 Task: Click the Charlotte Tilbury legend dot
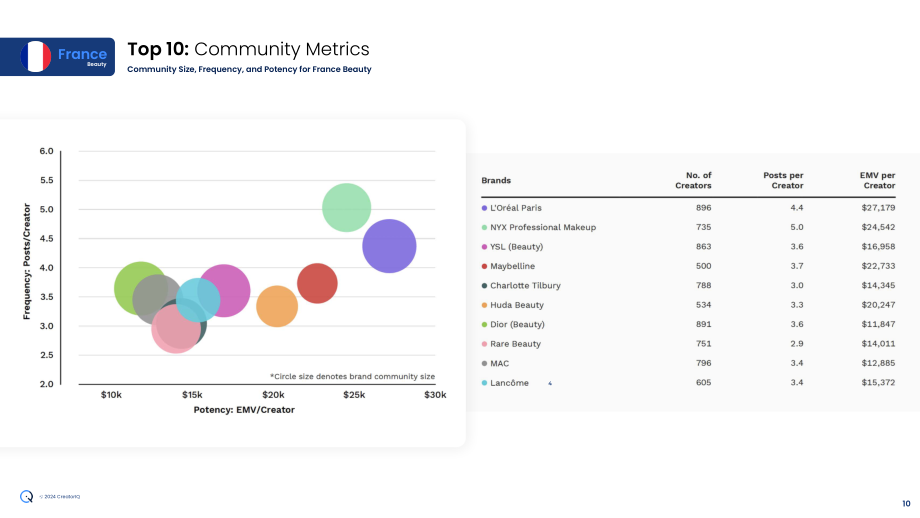484,286
